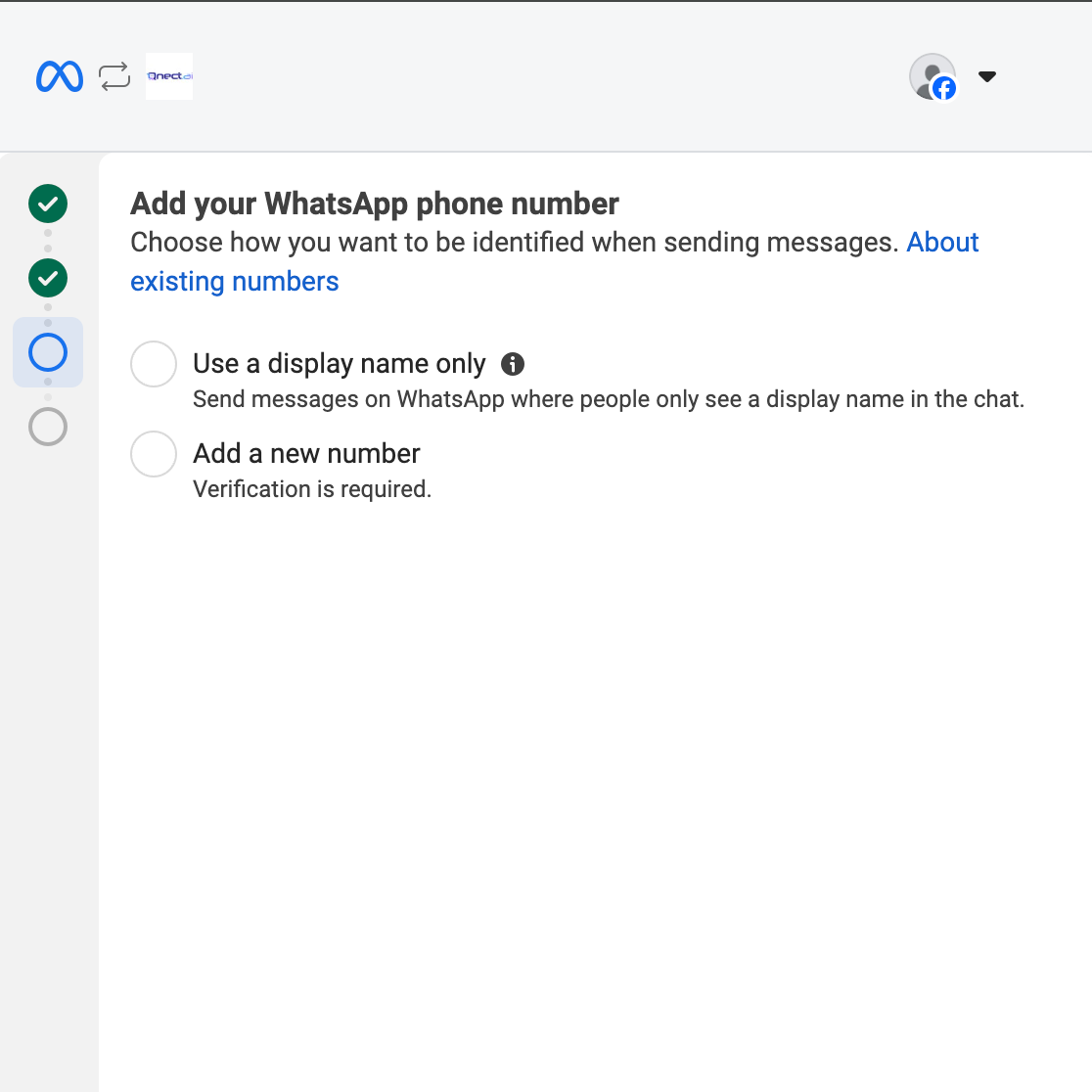The height and width of the screenshot is (1092, 1092).
Task: Click the info icon beside display name option
Action: click(x=513, y=364)
